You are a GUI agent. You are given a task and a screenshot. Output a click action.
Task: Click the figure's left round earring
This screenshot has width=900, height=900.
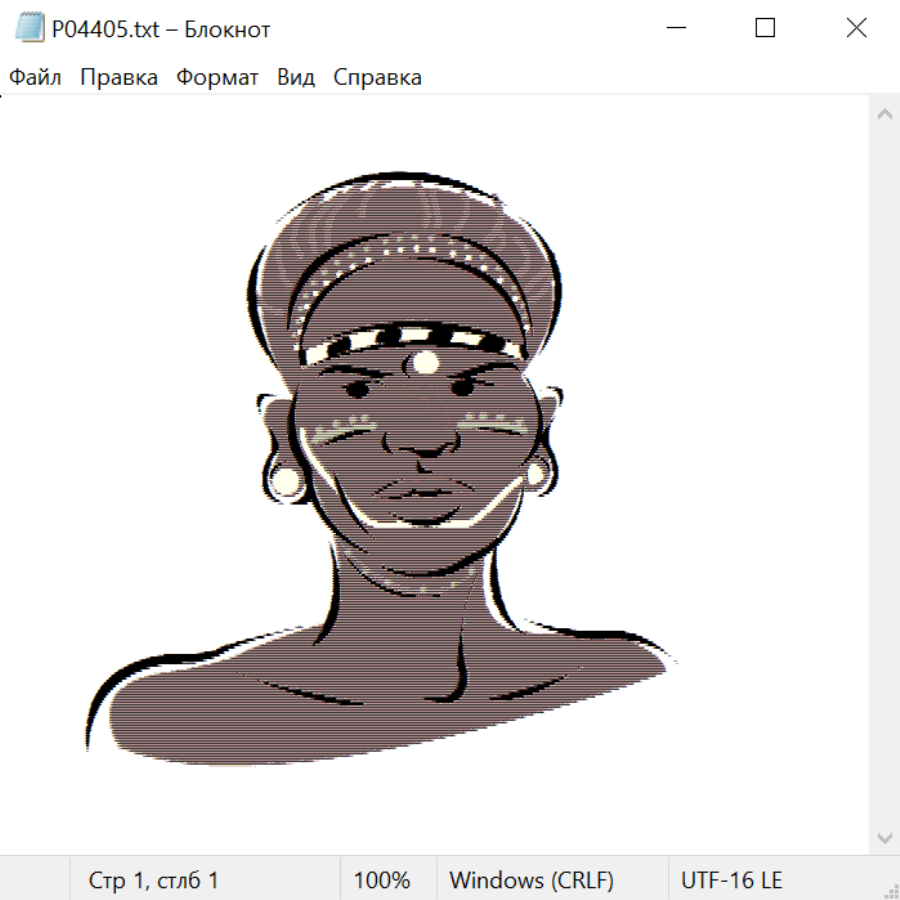[286, 480]
